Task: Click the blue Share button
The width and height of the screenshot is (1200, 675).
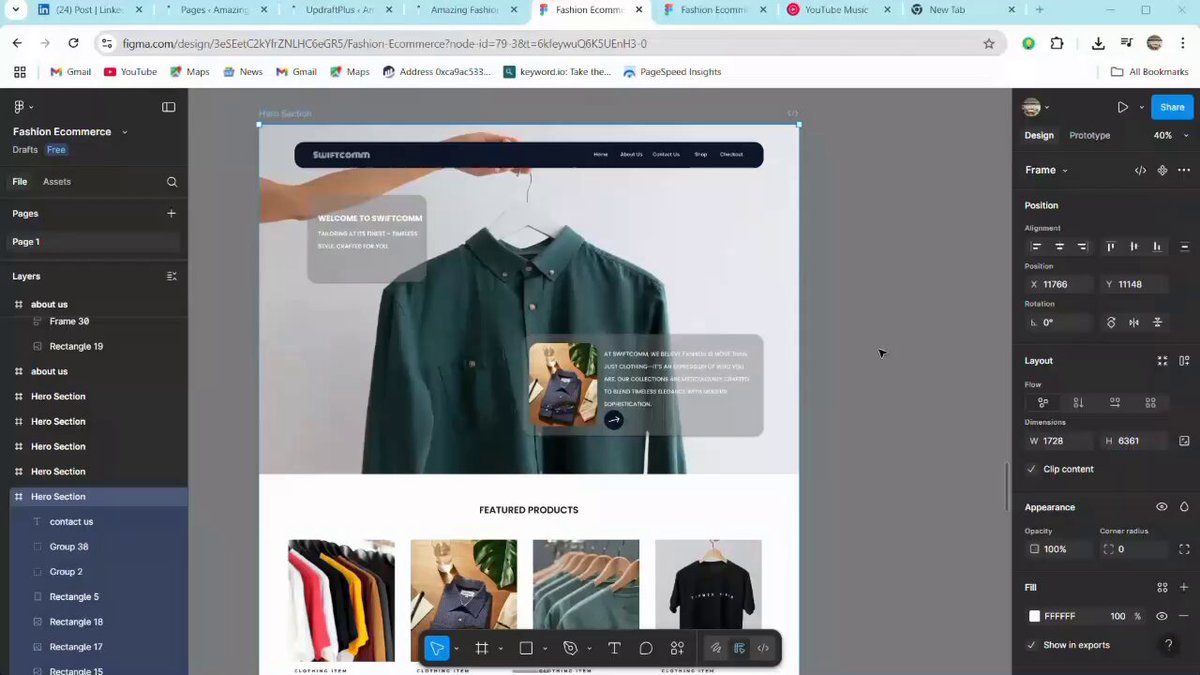Action: 1172,107
